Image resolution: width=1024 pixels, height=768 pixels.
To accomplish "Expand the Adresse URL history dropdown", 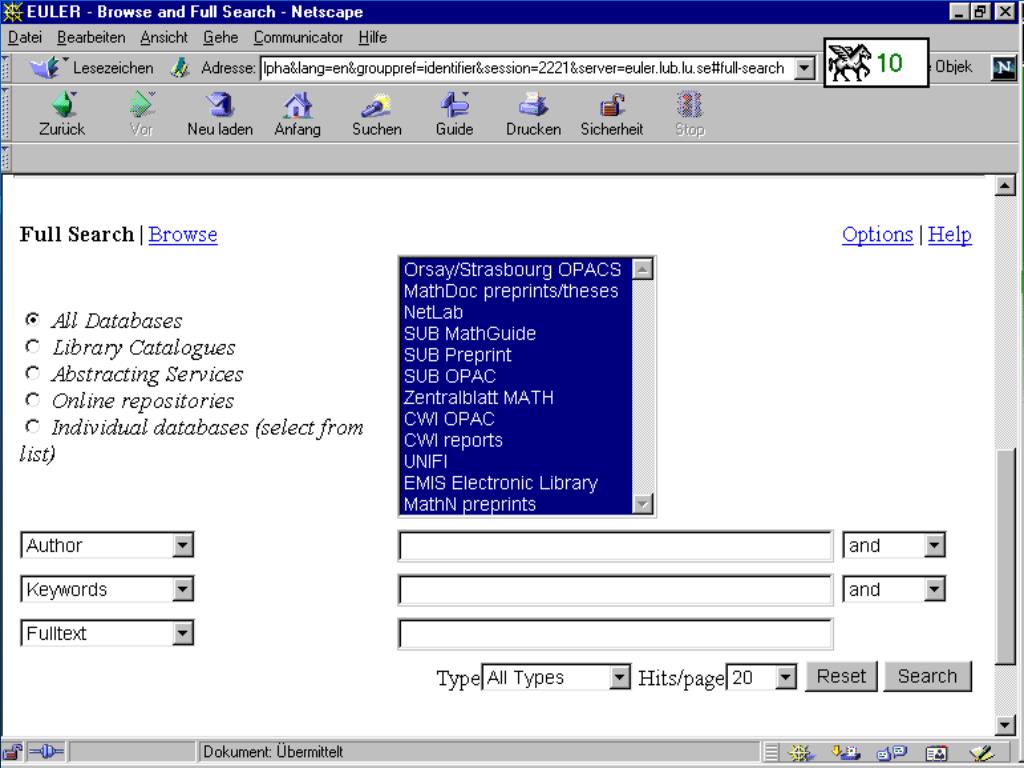I will tap(805, 68).
